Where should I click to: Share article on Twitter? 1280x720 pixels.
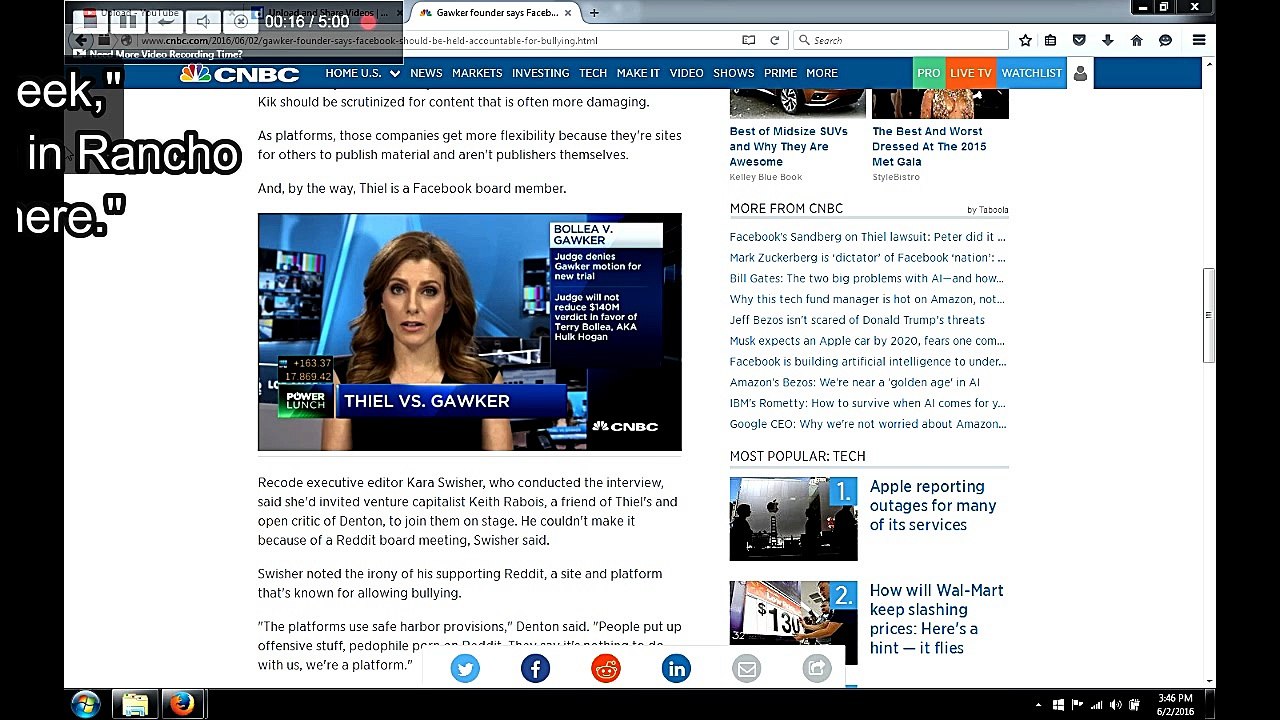465,669
